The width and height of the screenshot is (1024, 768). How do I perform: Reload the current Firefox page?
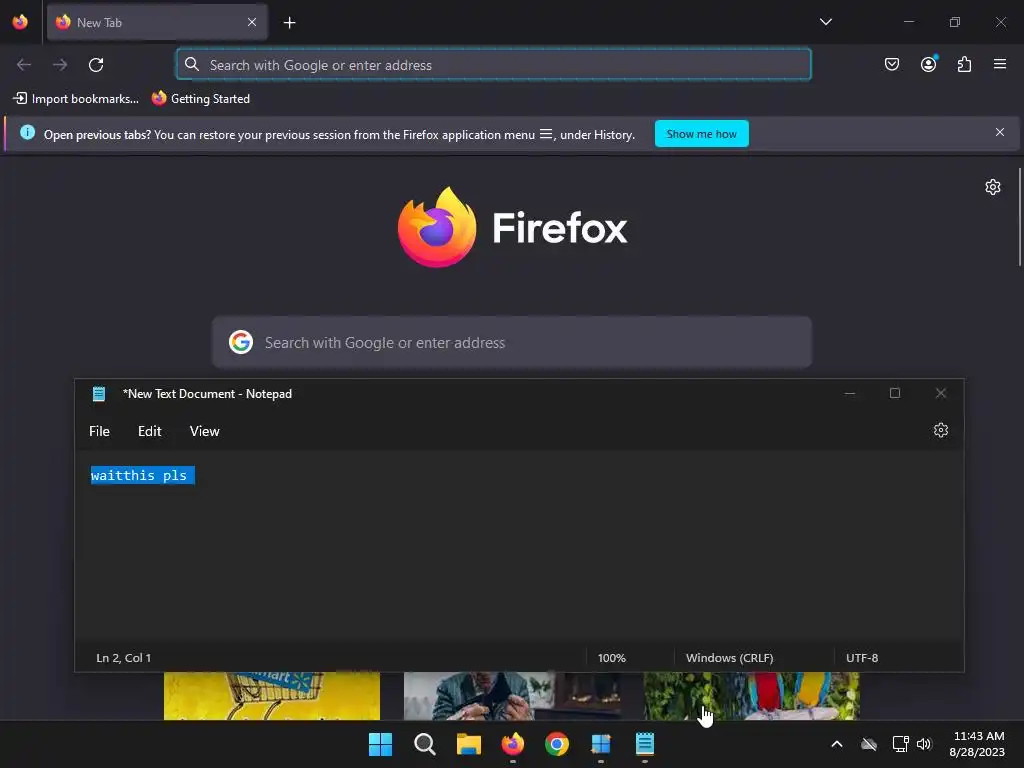[x=96, y=65]
